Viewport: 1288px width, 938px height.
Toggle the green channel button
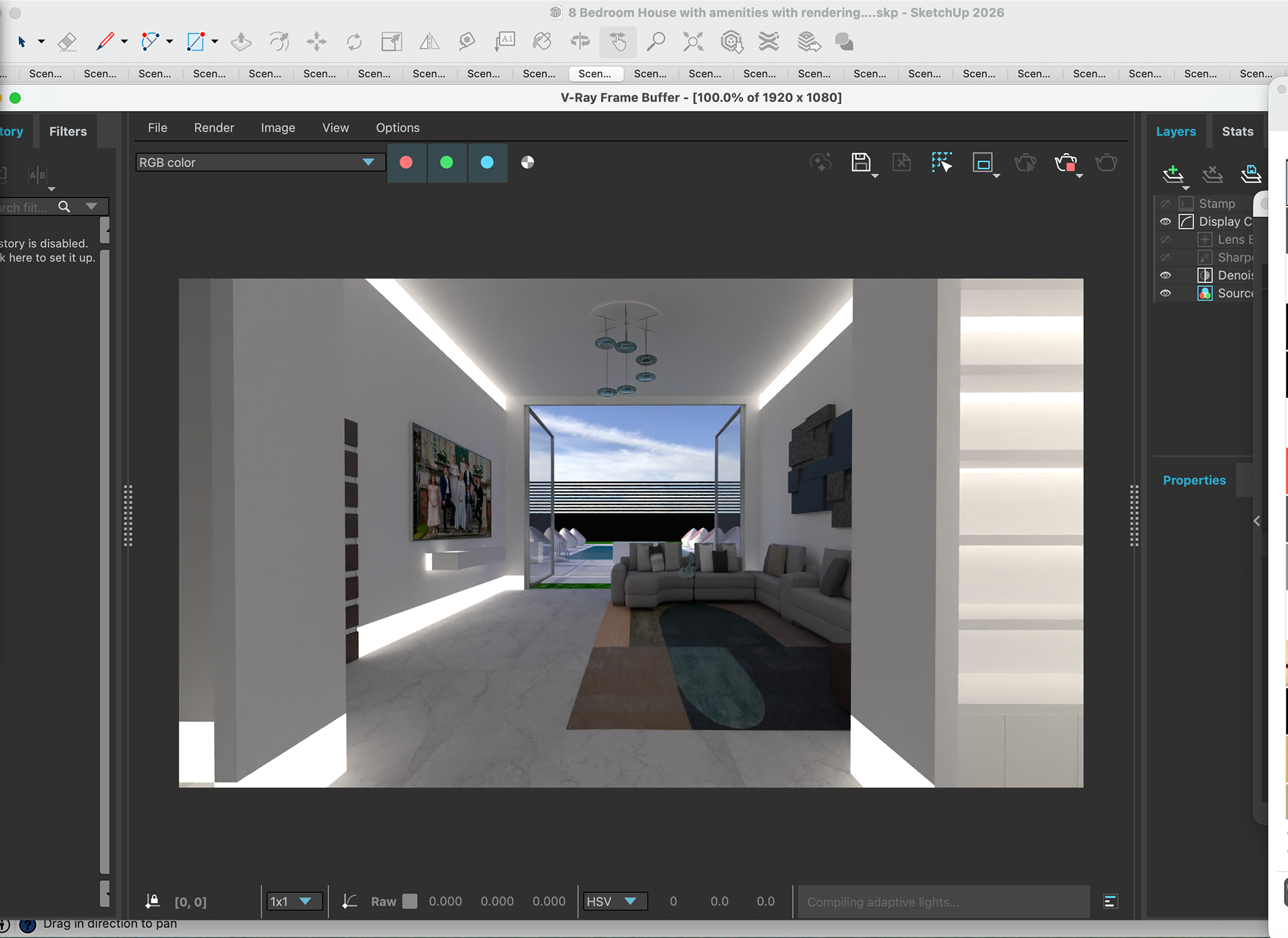[447, 162]
